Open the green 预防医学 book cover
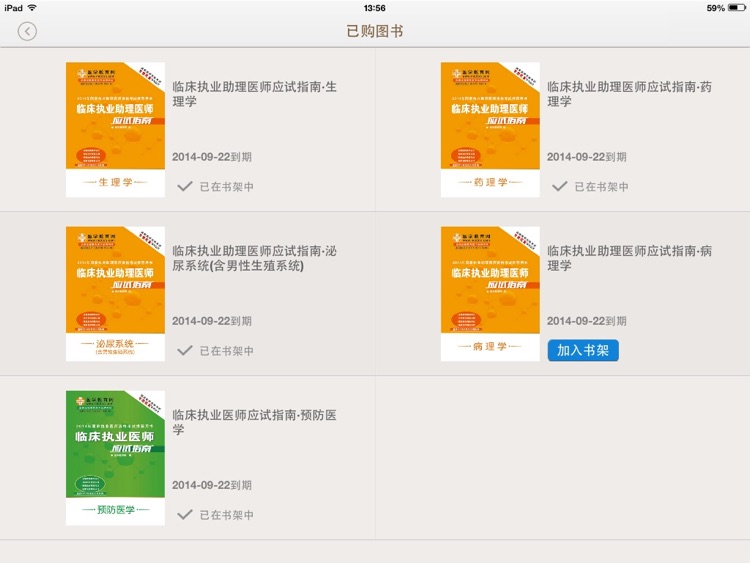The width and height of the screenshot is (750, 563). [115, 458]
